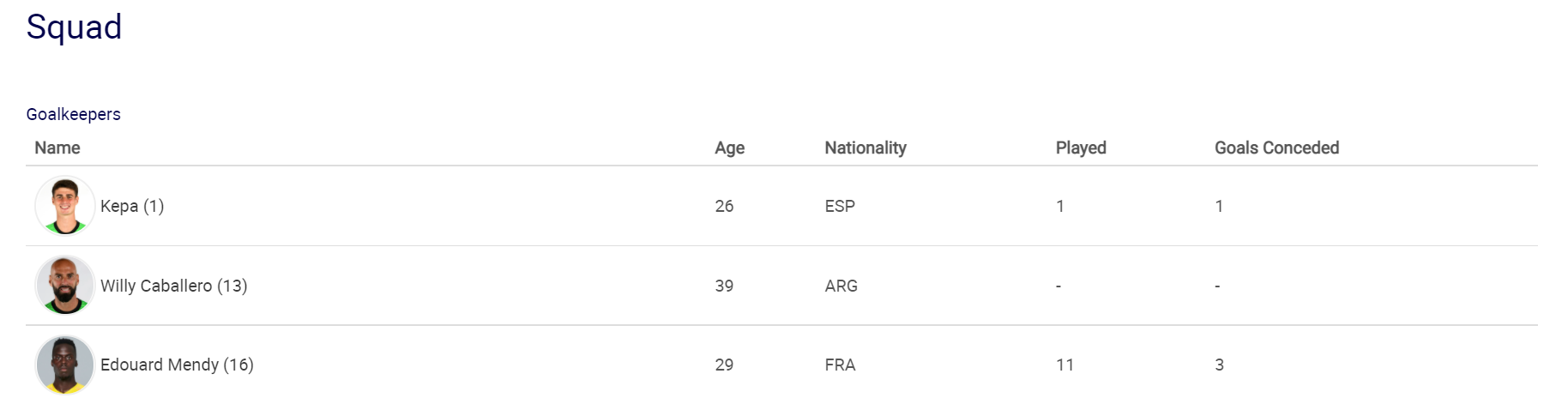Sort table by Age column header
The width and height of the screenshot is (1568, 404).
click(x=730, y=148)
